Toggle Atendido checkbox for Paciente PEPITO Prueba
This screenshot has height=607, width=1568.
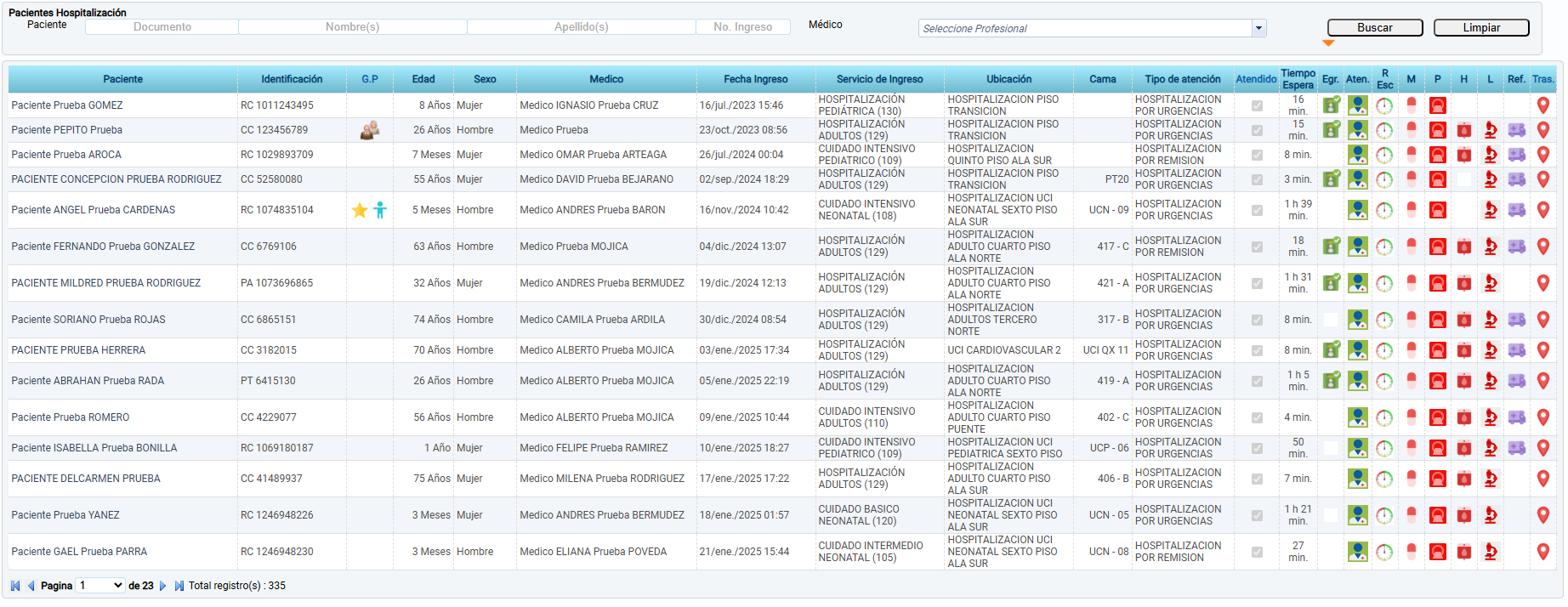point(1257,131)
